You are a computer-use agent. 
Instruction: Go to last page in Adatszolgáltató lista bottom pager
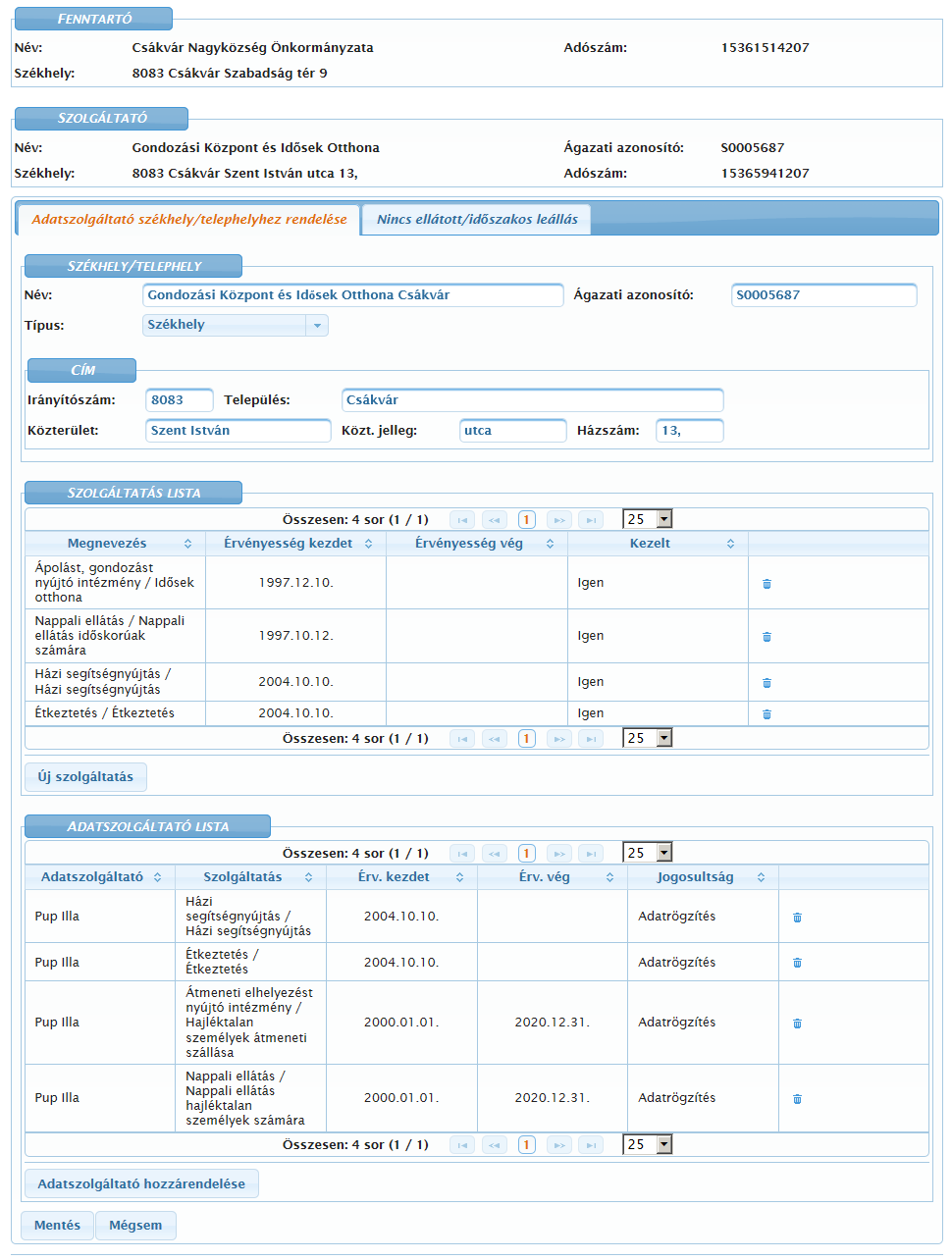click(591, 1145)
